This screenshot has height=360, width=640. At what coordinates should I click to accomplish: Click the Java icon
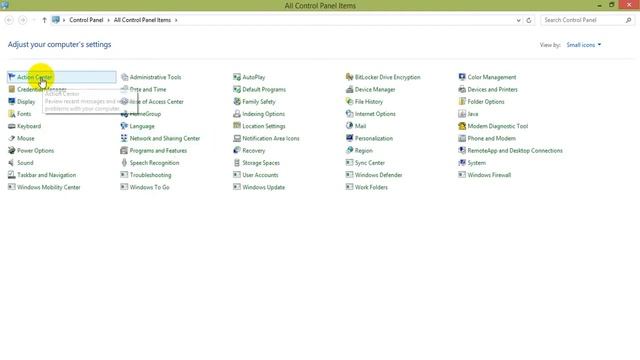click(x=462, y=114)
